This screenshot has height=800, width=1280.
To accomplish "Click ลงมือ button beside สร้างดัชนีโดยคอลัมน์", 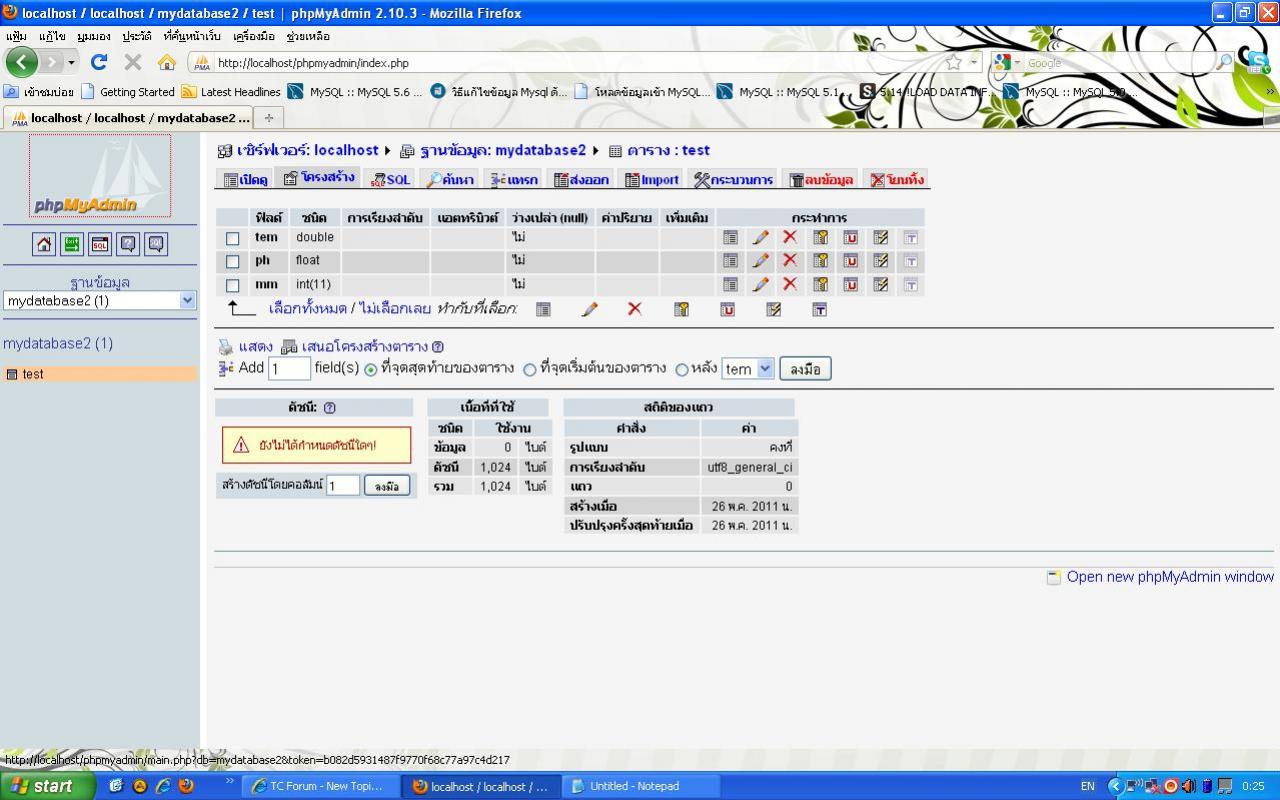I will click(387, 486).
